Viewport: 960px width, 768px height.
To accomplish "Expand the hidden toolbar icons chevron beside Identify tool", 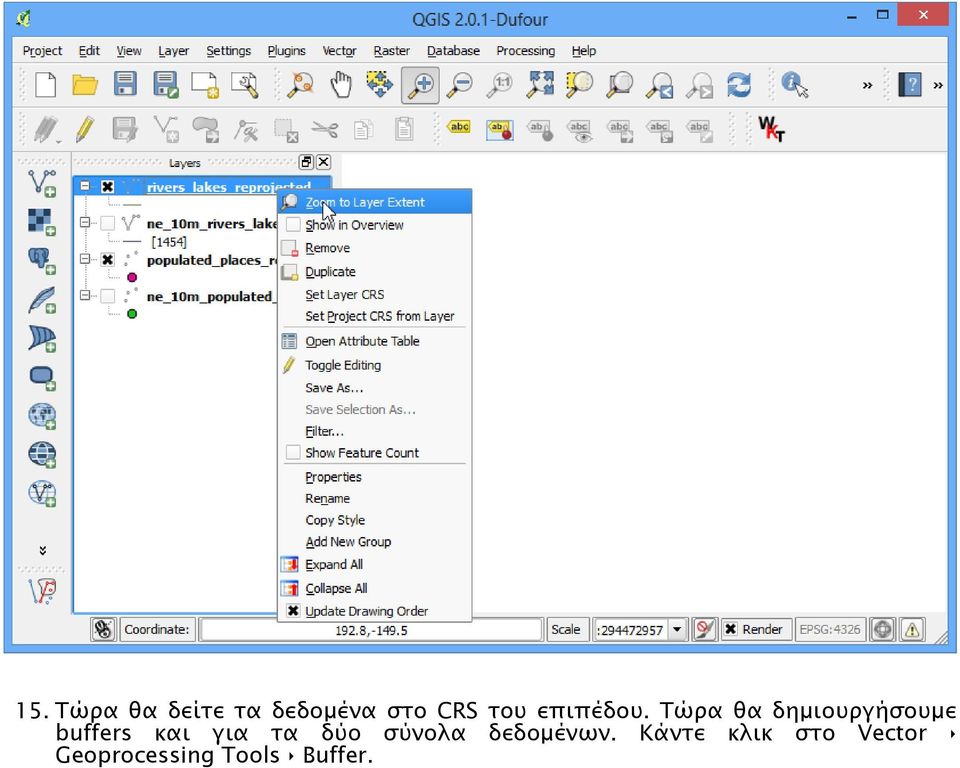I will 867,86.
